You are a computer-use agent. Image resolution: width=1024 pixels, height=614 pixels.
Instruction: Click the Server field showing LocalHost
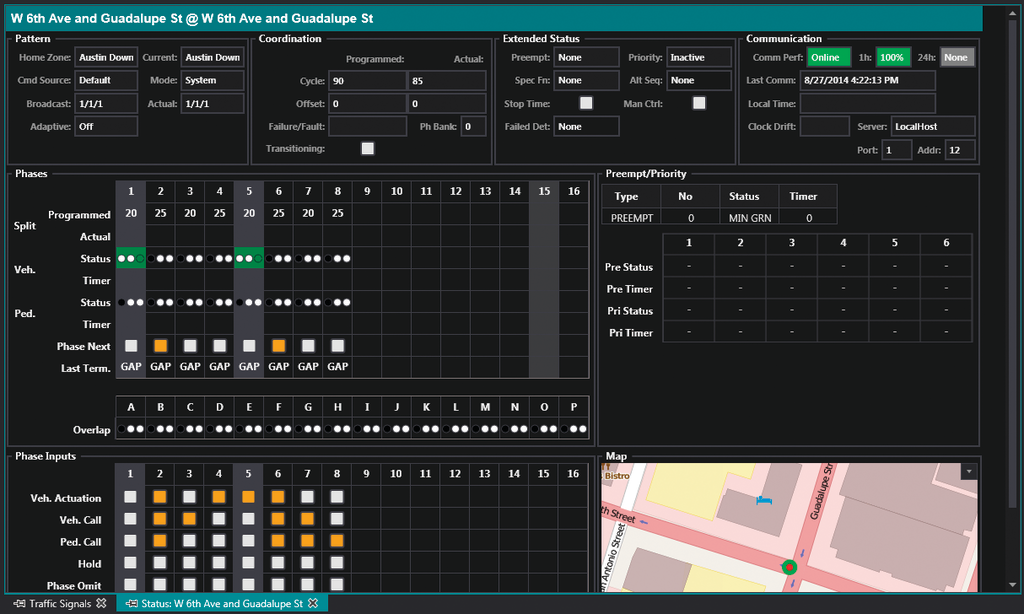click(x=933, y=127)
